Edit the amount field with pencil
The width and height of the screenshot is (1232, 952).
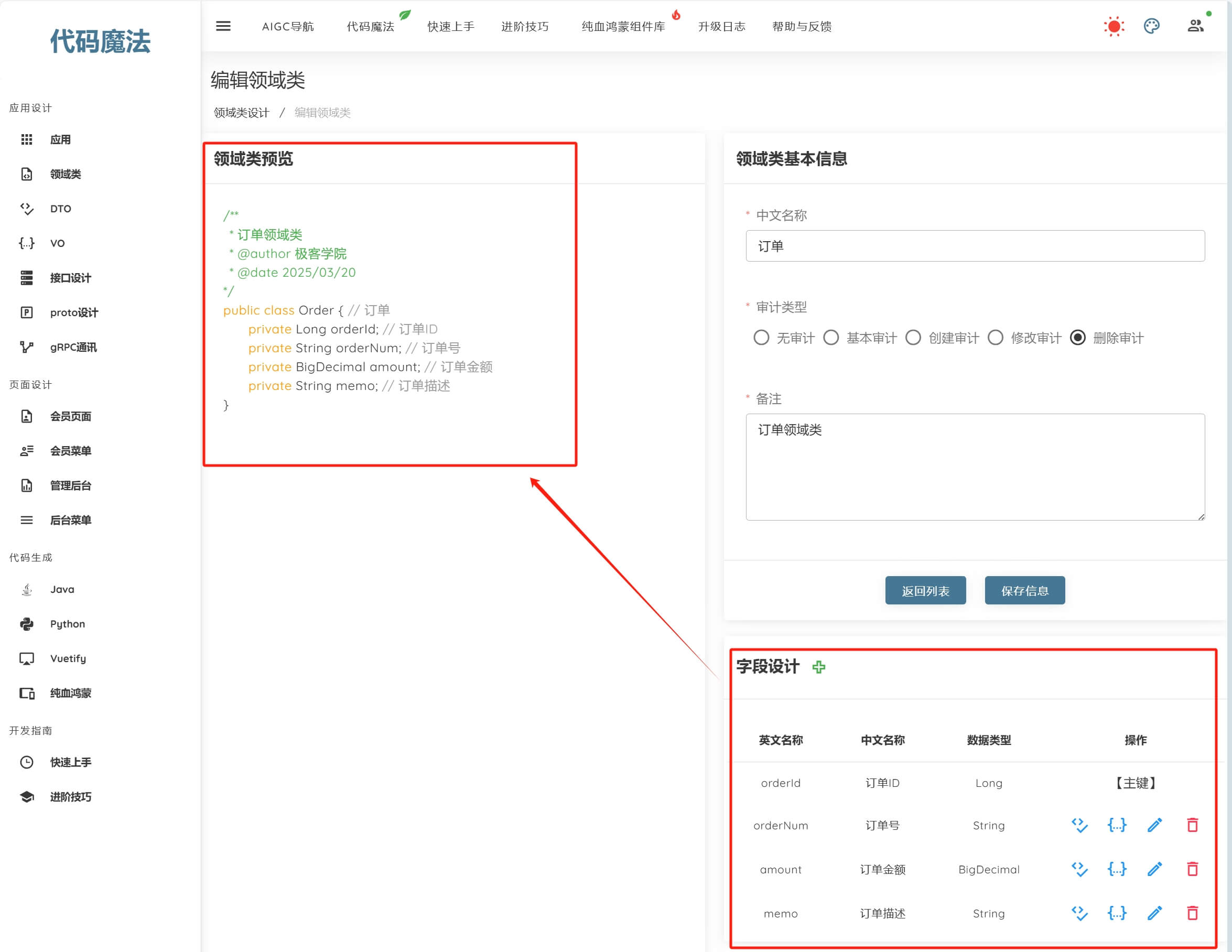tap(1155, 869)
